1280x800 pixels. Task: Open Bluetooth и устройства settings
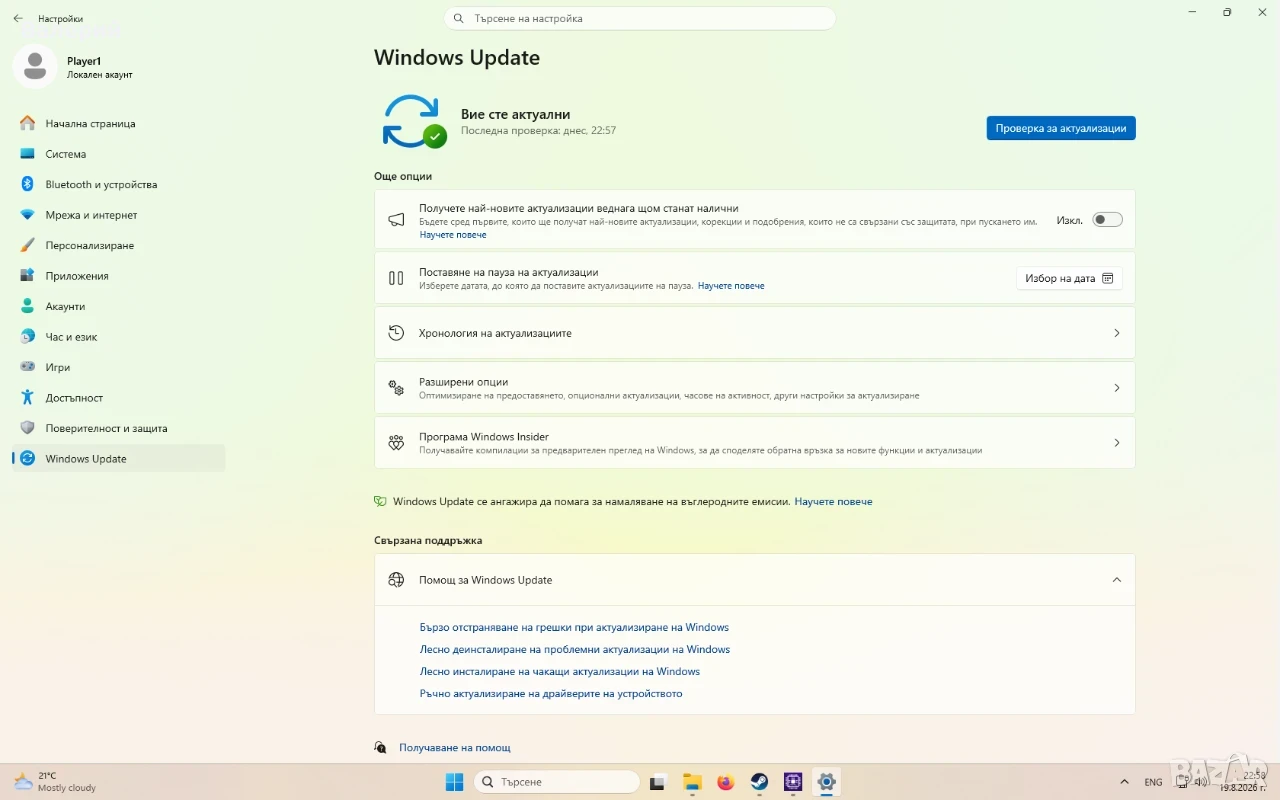(x=119, y=185)
